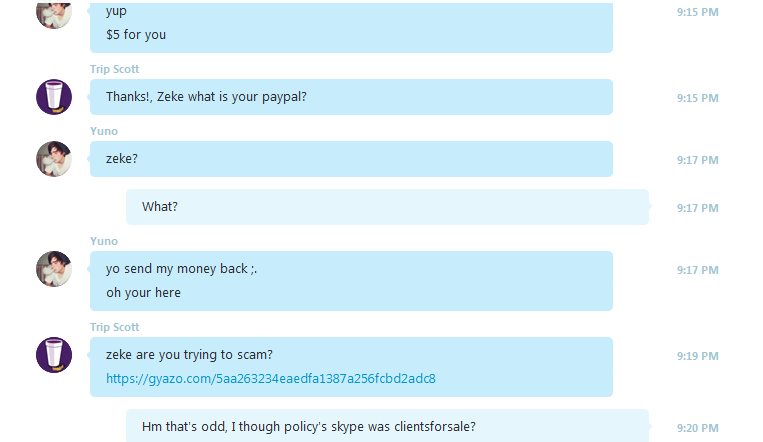Click Yuno's avatar beside 'zeke?' message

click(54, 159)
